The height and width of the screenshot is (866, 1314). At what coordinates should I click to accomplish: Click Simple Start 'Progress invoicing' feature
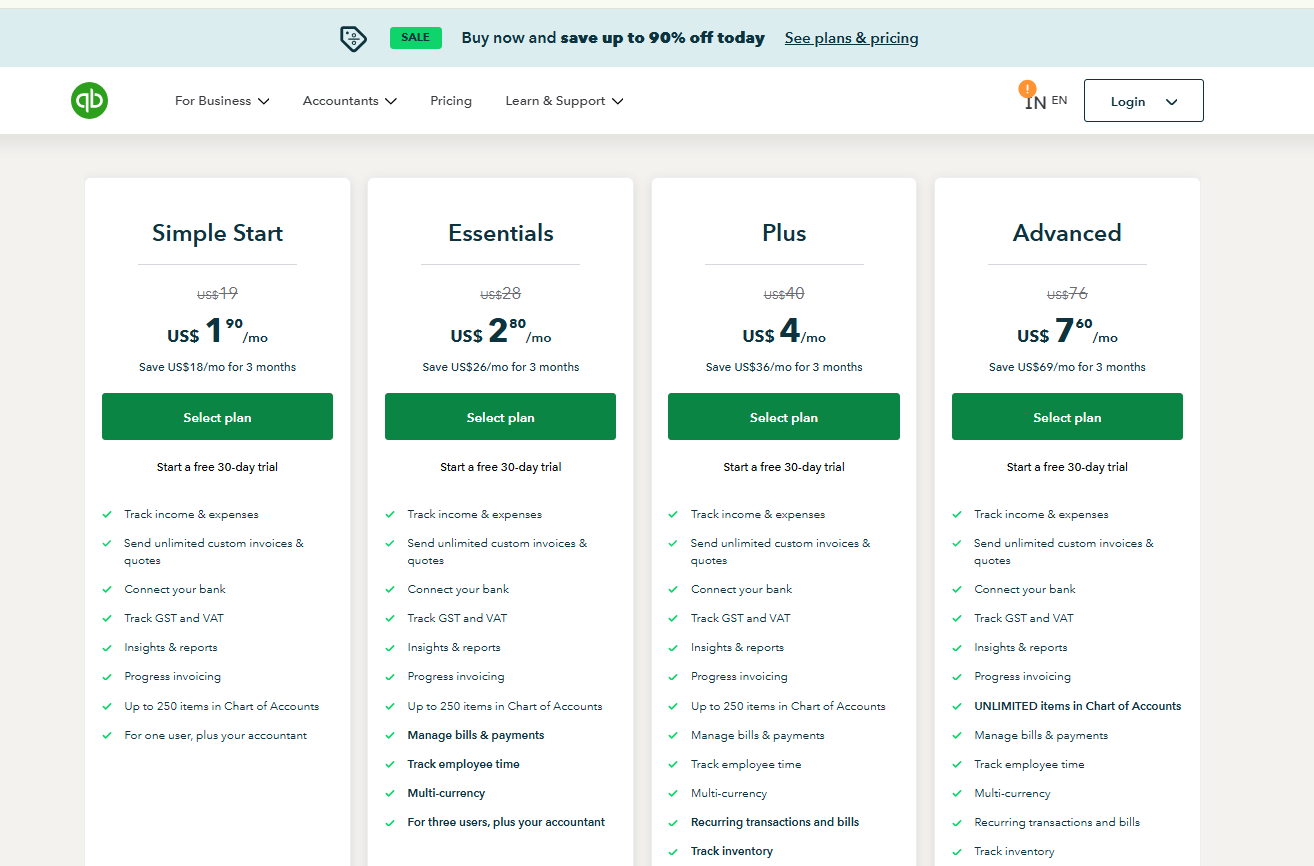pos(173,676)
